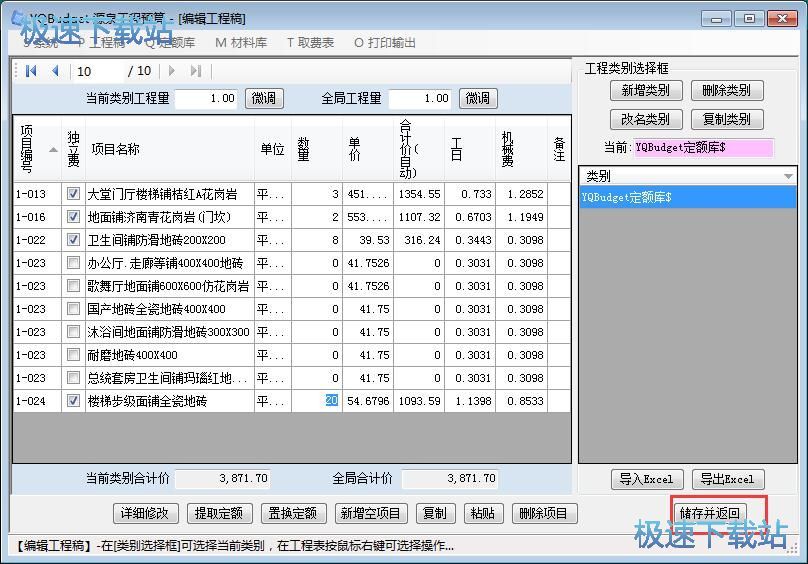The height and width of the screenshot is (564, 808).
Task: Click 数量 column header
Action: point(316,149)
